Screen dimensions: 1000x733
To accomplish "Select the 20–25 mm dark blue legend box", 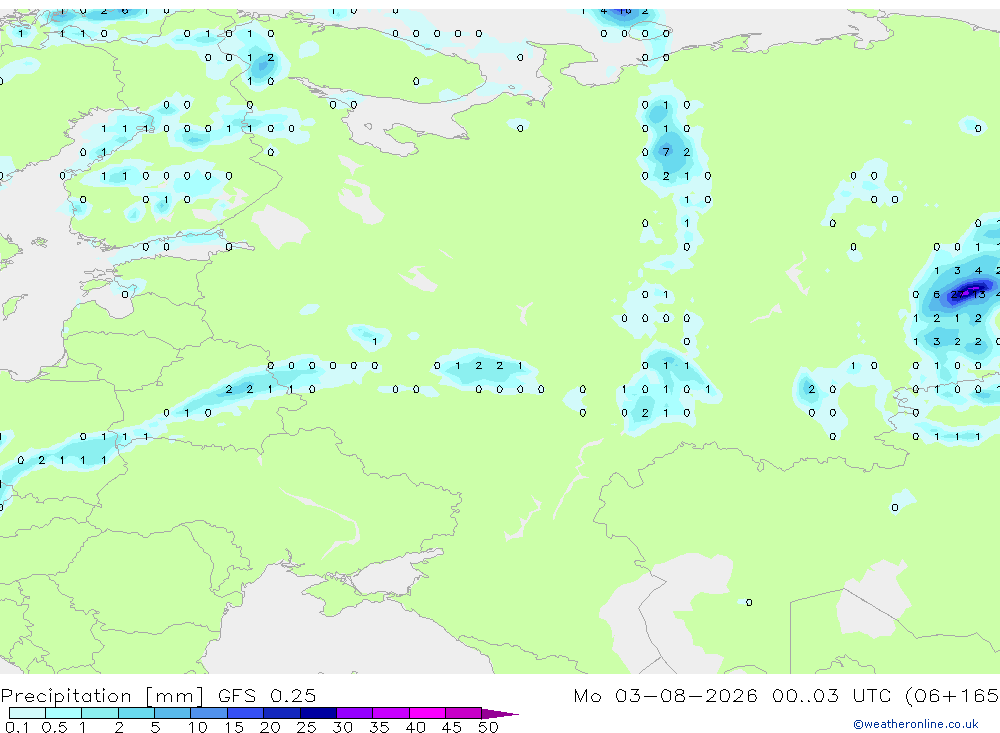I will click(282, 713).
